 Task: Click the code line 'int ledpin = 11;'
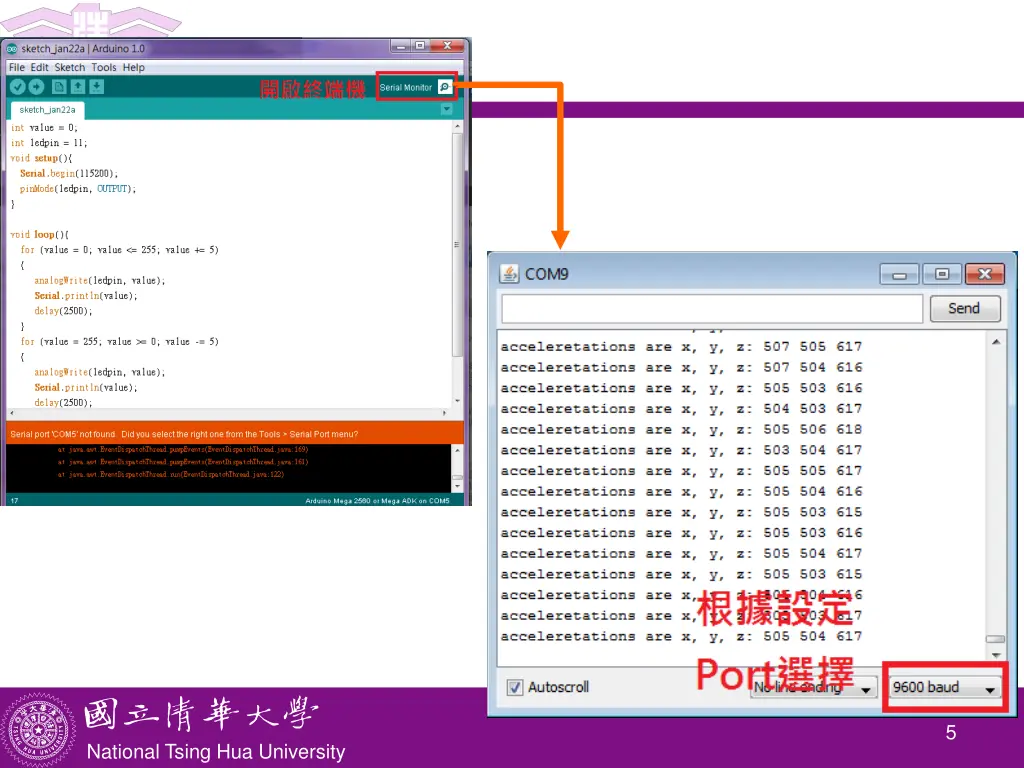tap(49, 143)
